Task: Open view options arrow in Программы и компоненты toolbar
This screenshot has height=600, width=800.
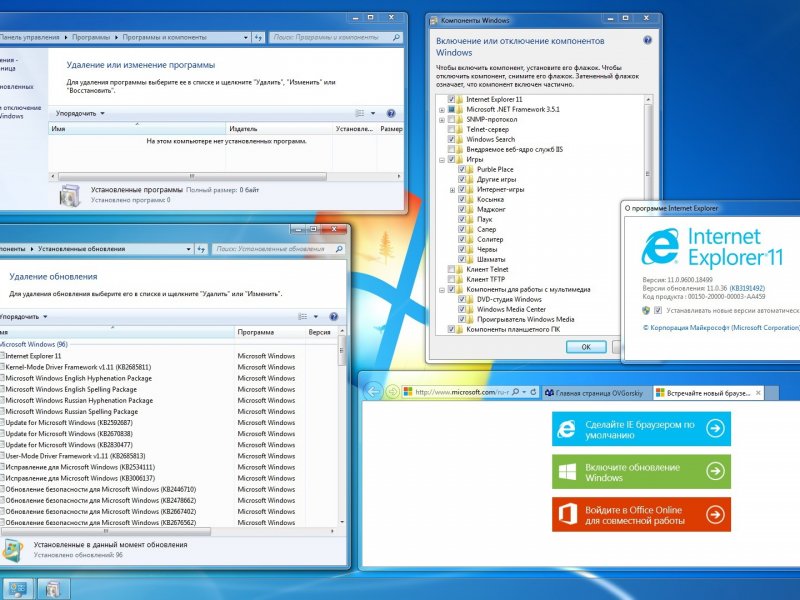Action: click(x=373, y=113)
